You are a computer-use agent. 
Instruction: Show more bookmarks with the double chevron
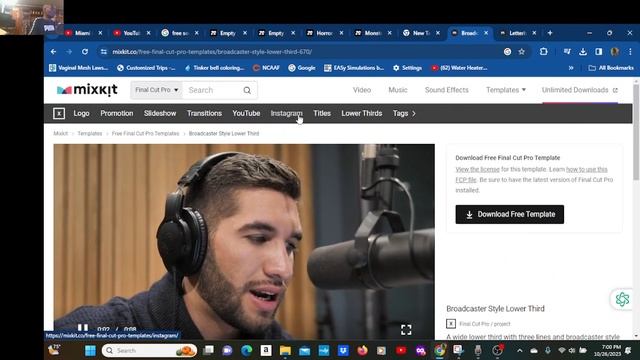pyautogui.click(x=571, y=68)
